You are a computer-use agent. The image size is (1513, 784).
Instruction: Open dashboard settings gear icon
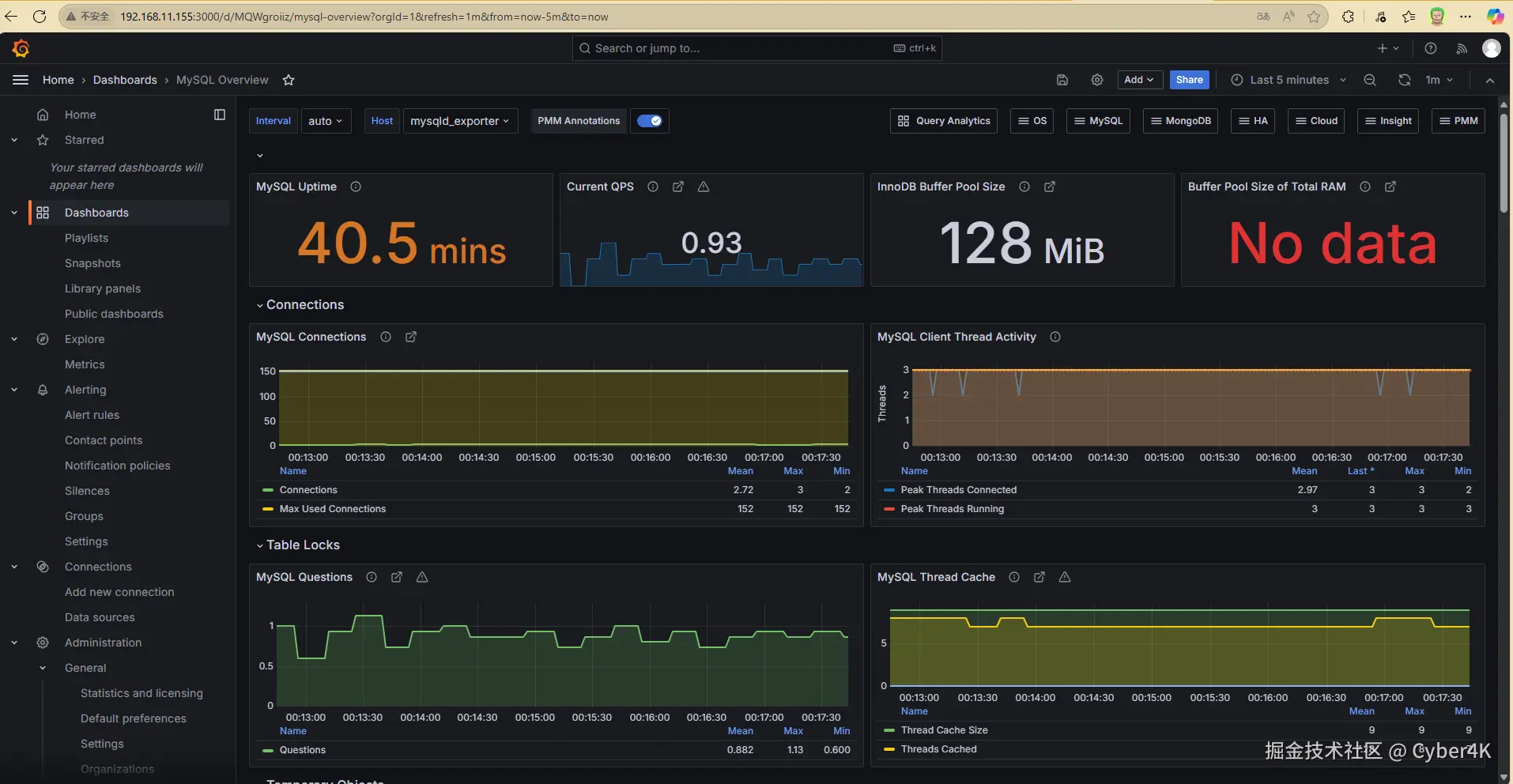[1097, 80]
